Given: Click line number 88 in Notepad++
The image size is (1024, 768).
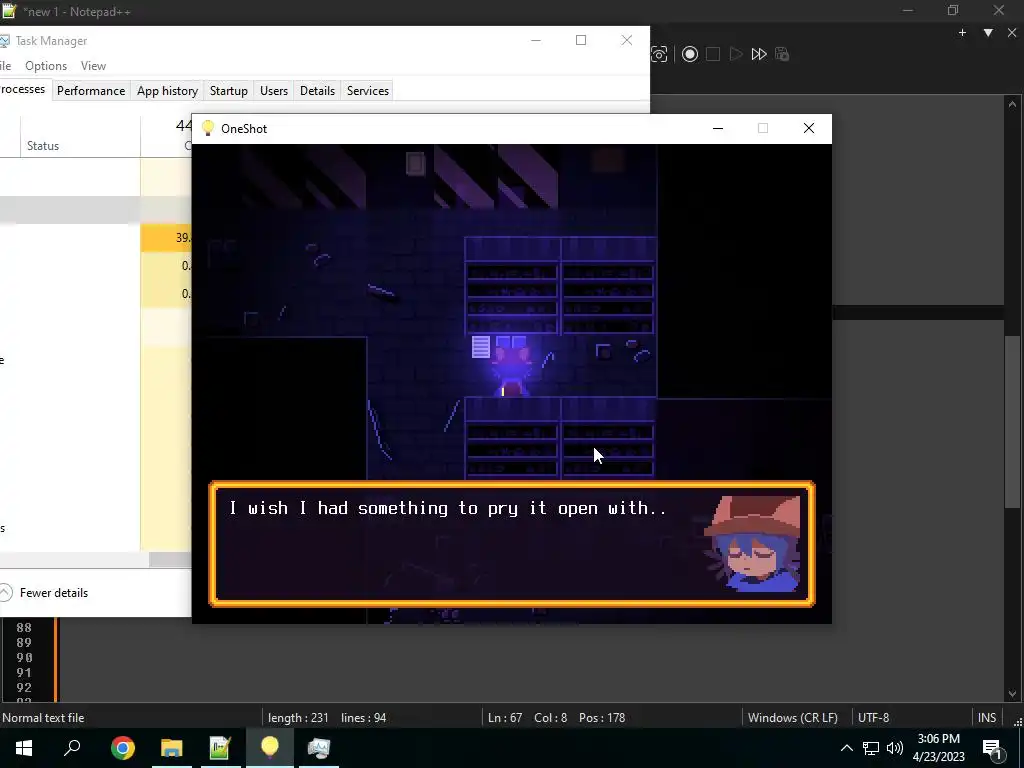Looking at the screenshot, I should coord(24,628).
